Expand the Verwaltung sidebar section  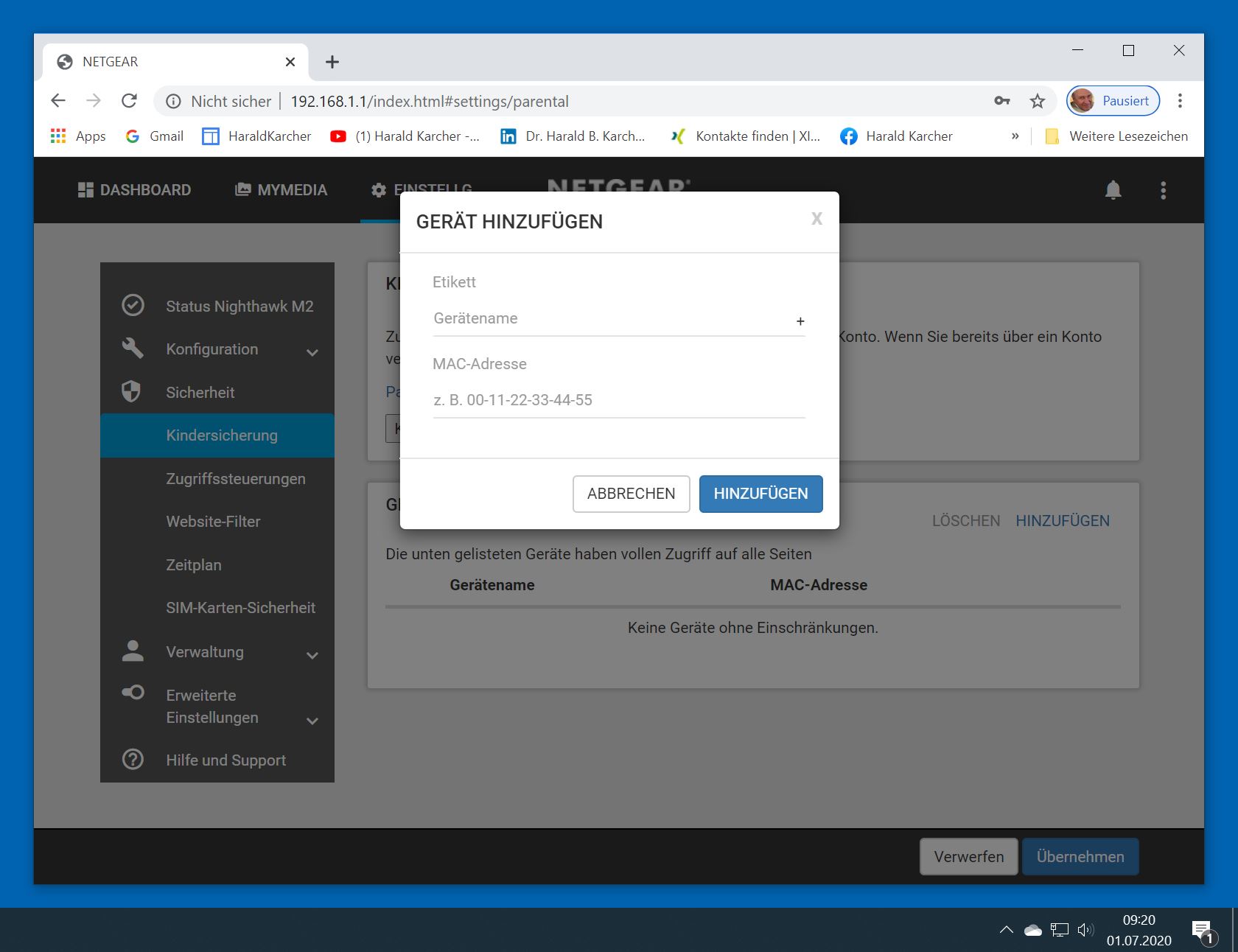[x=312, y=654]
